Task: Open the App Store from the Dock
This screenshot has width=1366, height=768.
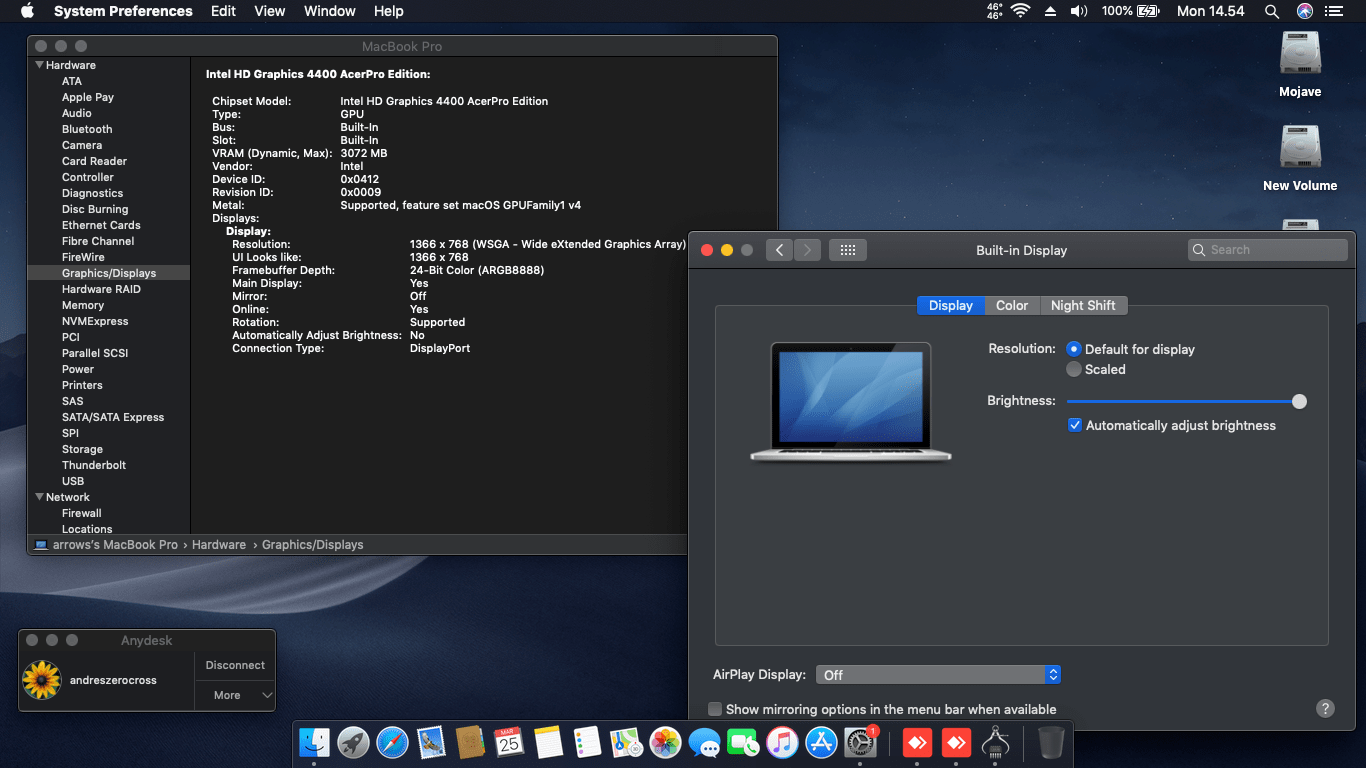Action: pos(821,743)
